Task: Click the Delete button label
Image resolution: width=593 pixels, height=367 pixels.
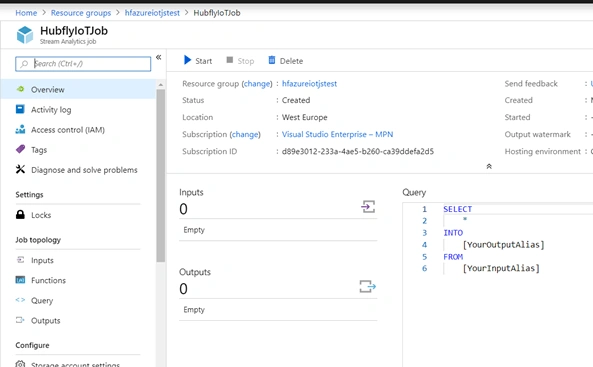Action: click(291, 61)
